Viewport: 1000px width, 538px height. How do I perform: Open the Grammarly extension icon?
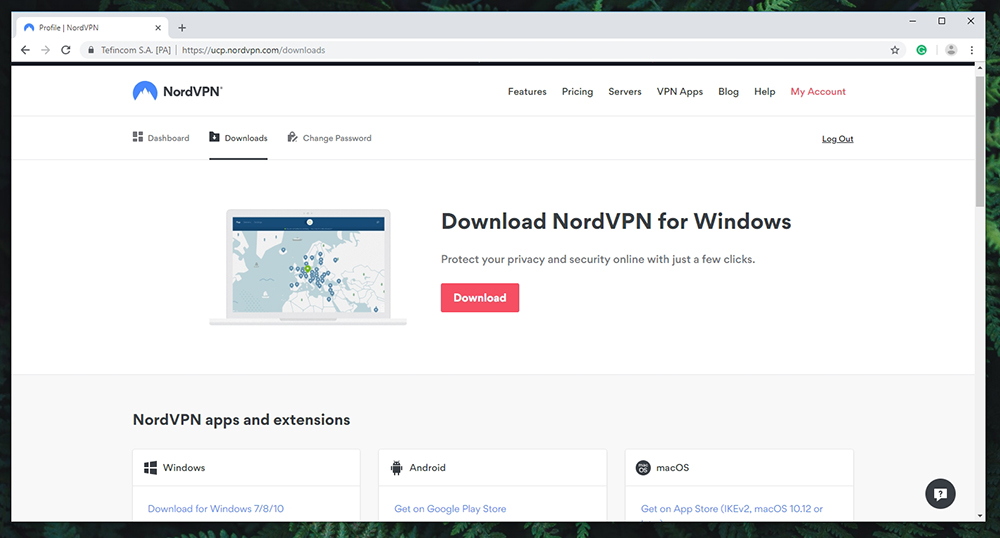(922, 50)
